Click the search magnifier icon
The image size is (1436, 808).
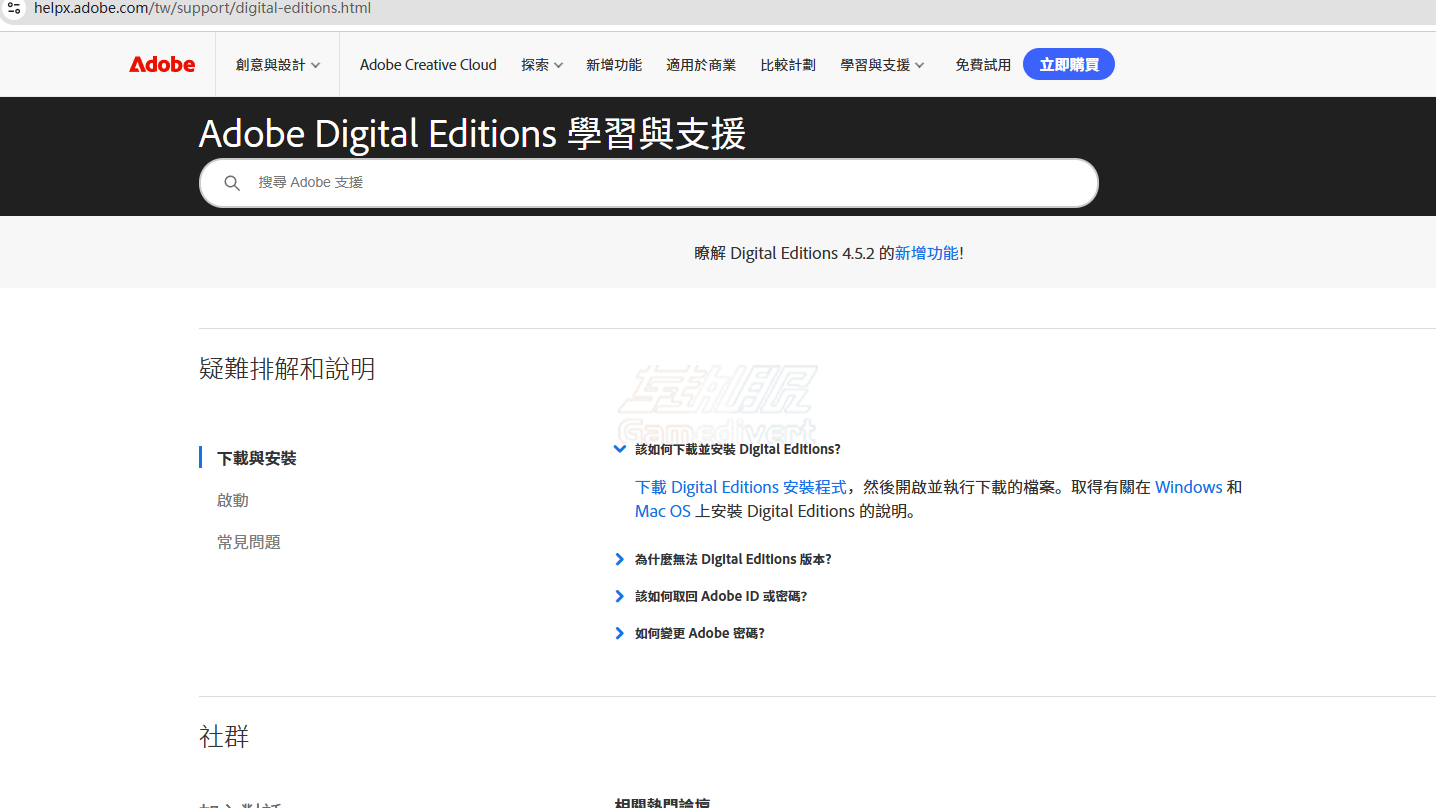[232, 183]
